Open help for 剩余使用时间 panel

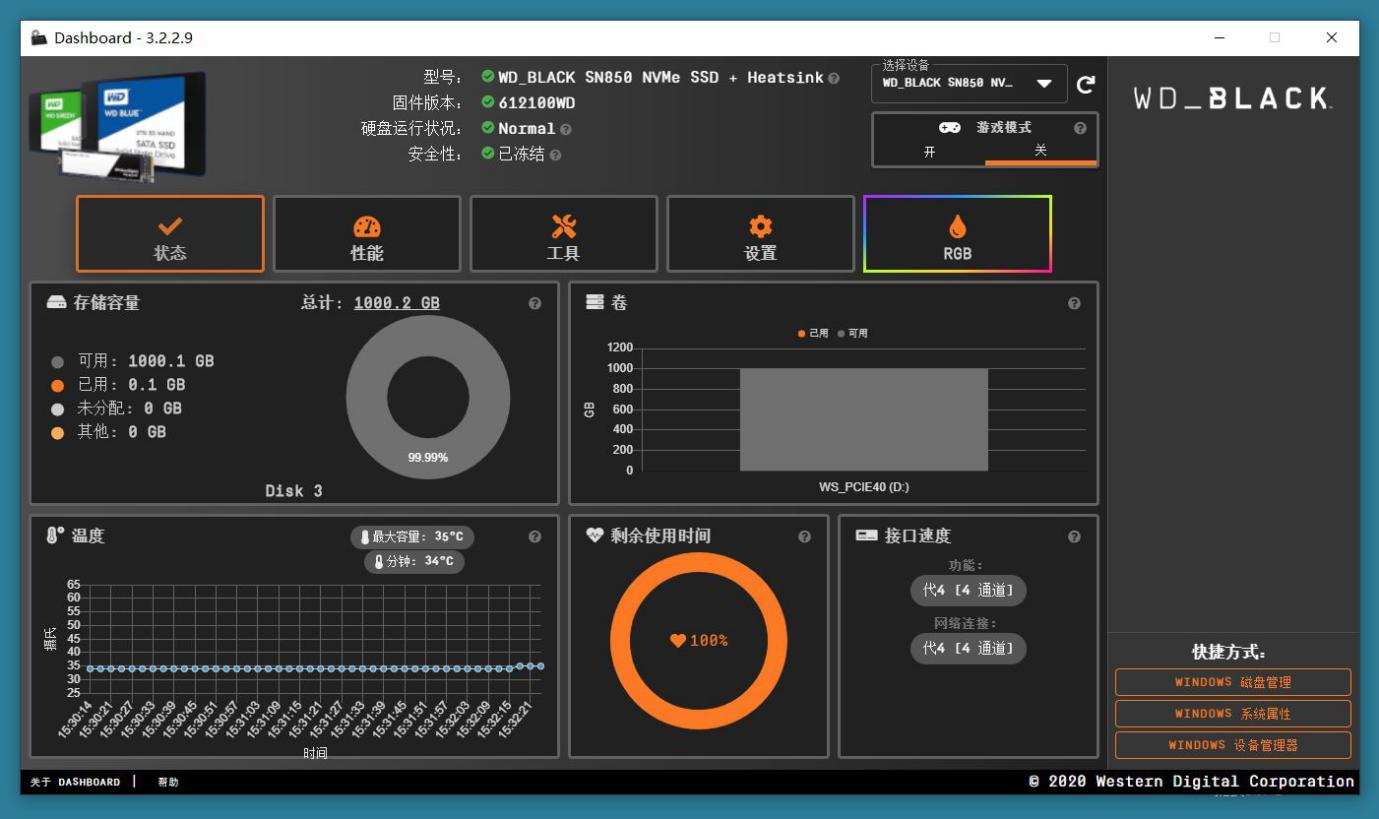tap(805, 537)
